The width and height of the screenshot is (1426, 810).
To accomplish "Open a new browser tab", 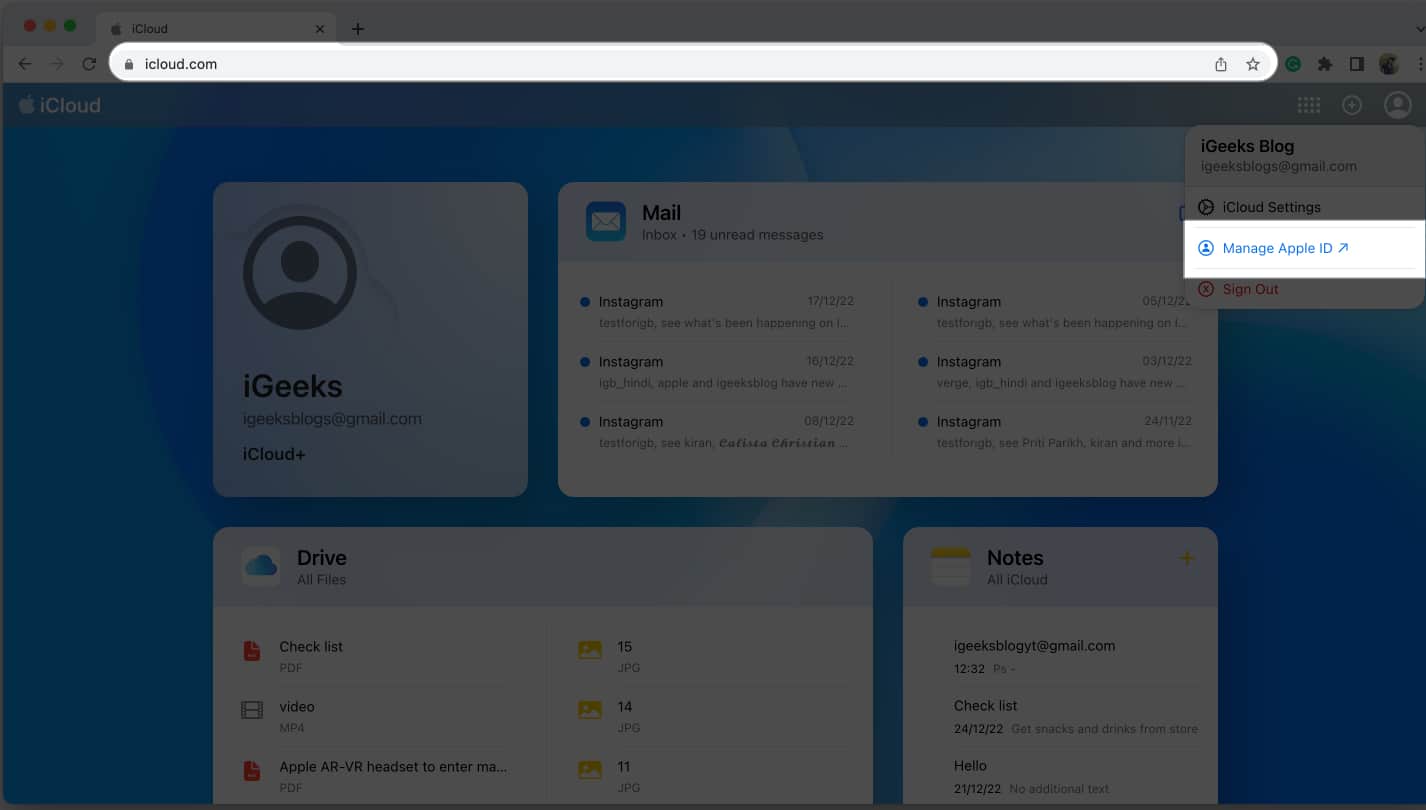I will [357, 28].
